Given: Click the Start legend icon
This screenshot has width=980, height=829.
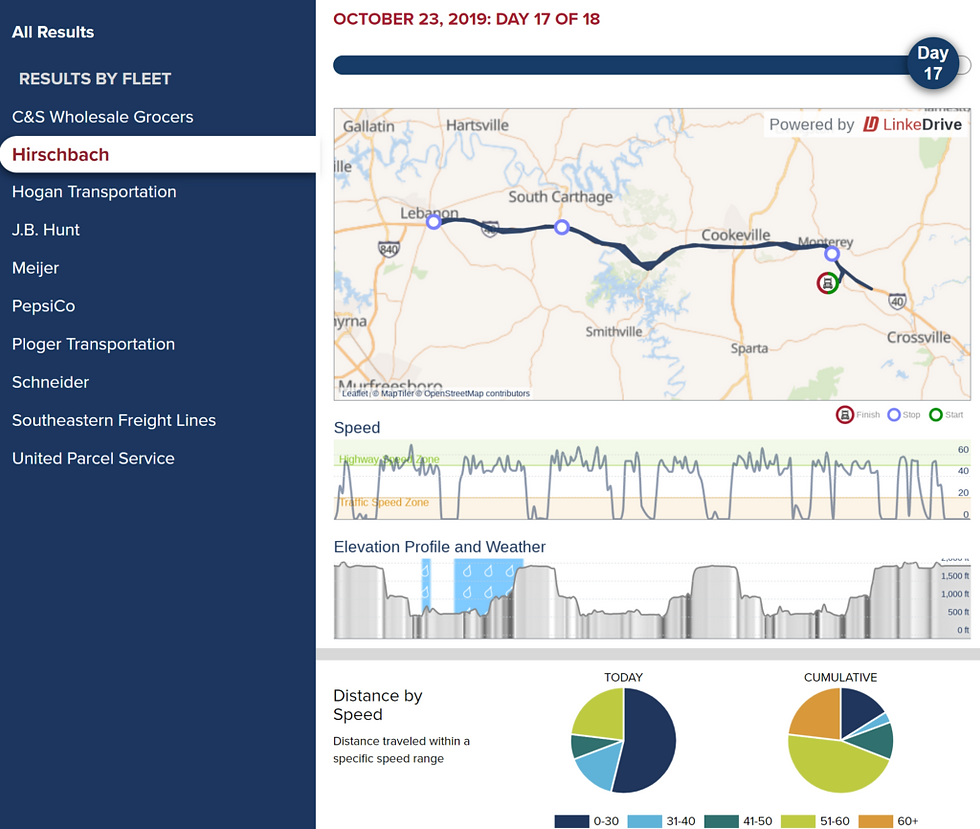Looking at the screenshot, I should point(936,414).
